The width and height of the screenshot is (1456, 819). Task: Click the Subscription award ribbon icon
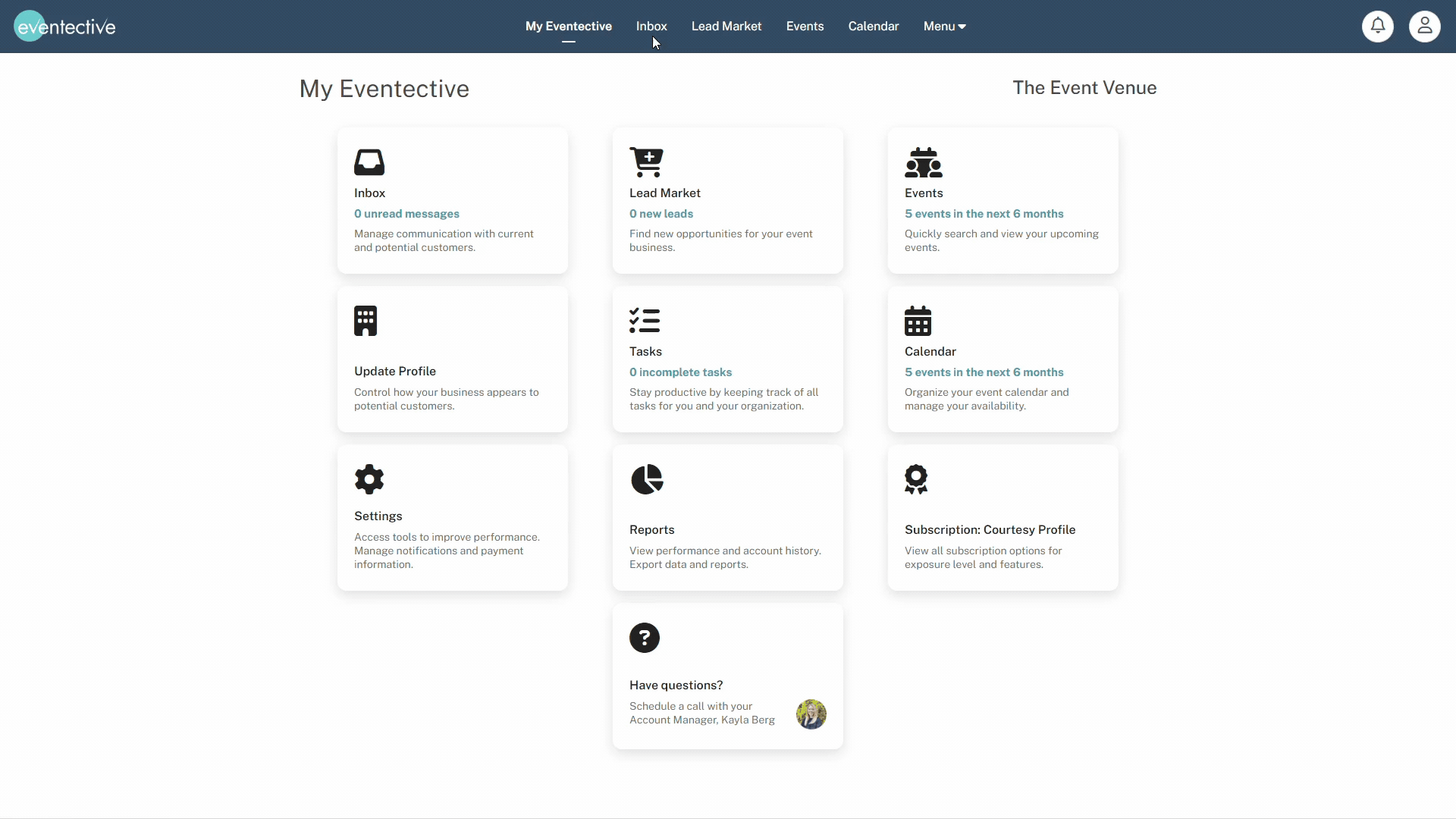(916, 479)
